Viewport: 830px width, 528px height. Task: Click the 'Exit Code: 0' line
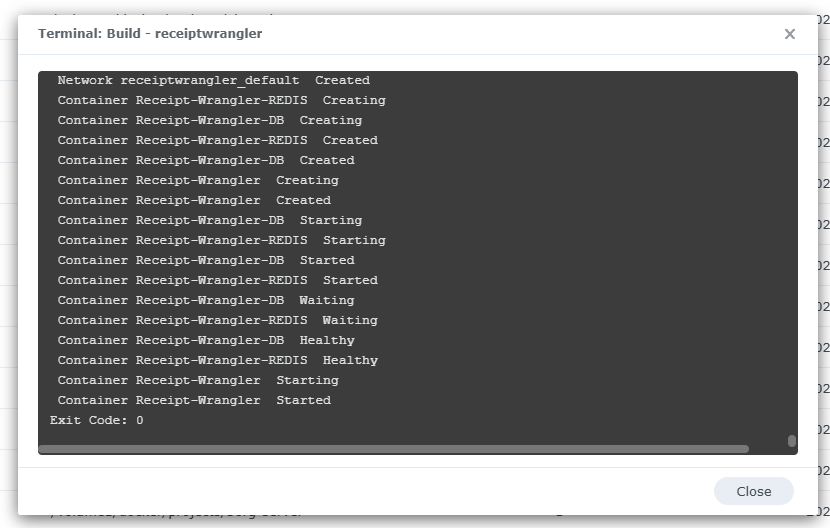coord(97,420)
